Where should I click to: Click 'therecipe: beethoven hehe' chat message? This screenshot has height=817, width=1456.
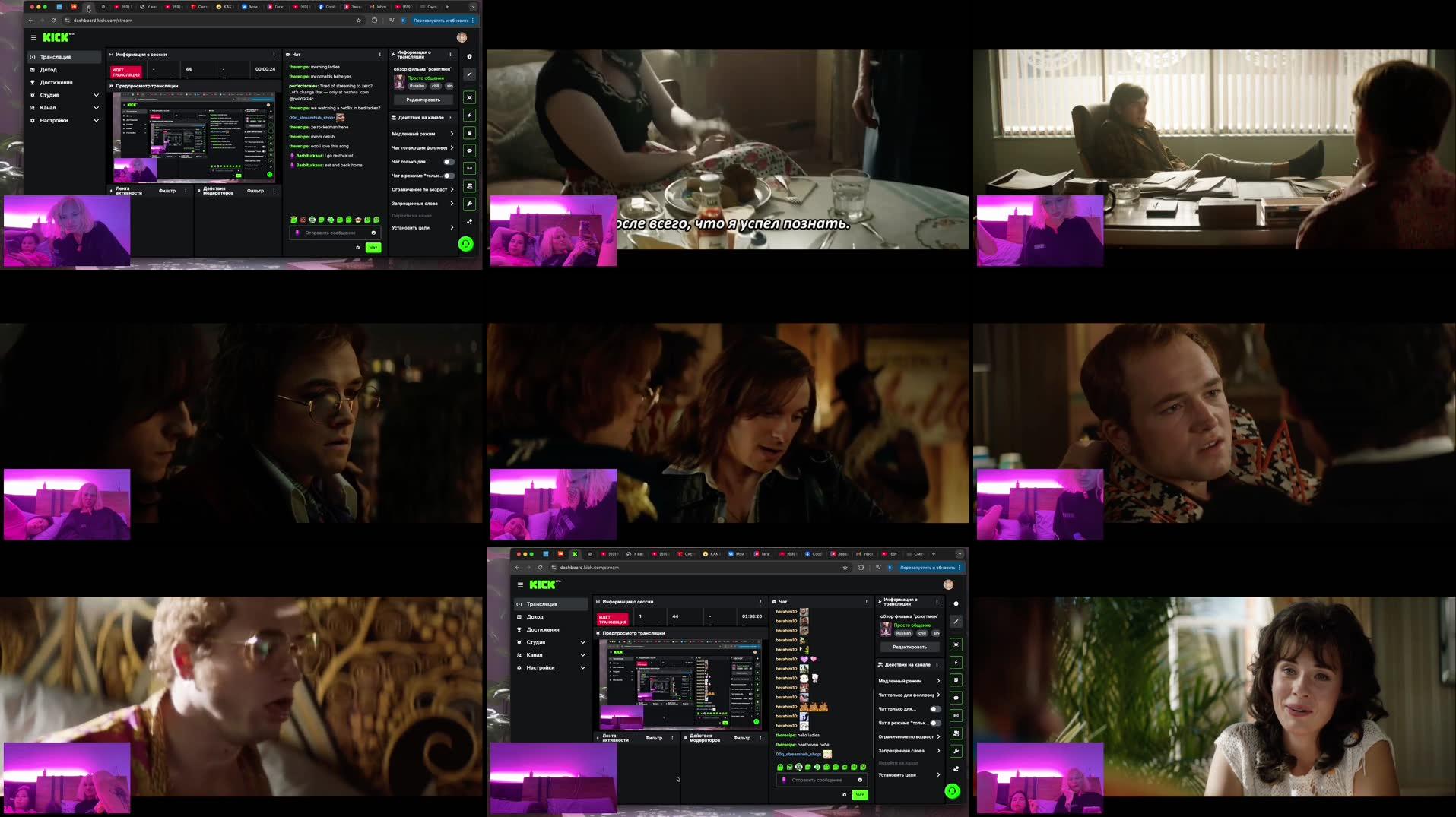pos(802,745)
